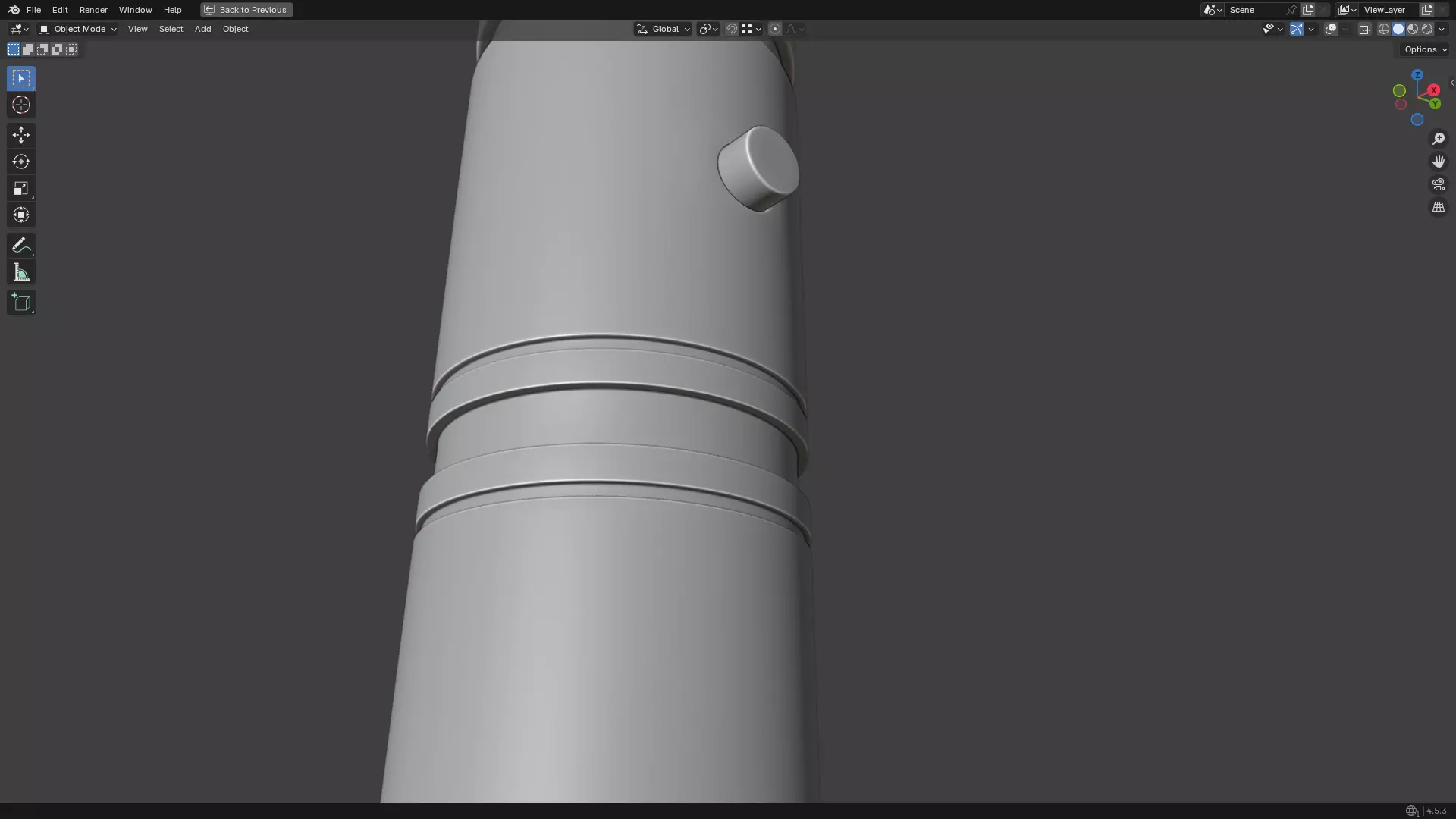The image size is (1456, 819).
Task: Open the gizmo settings dropdown arrow
Action: click(x=1311, y=29)
